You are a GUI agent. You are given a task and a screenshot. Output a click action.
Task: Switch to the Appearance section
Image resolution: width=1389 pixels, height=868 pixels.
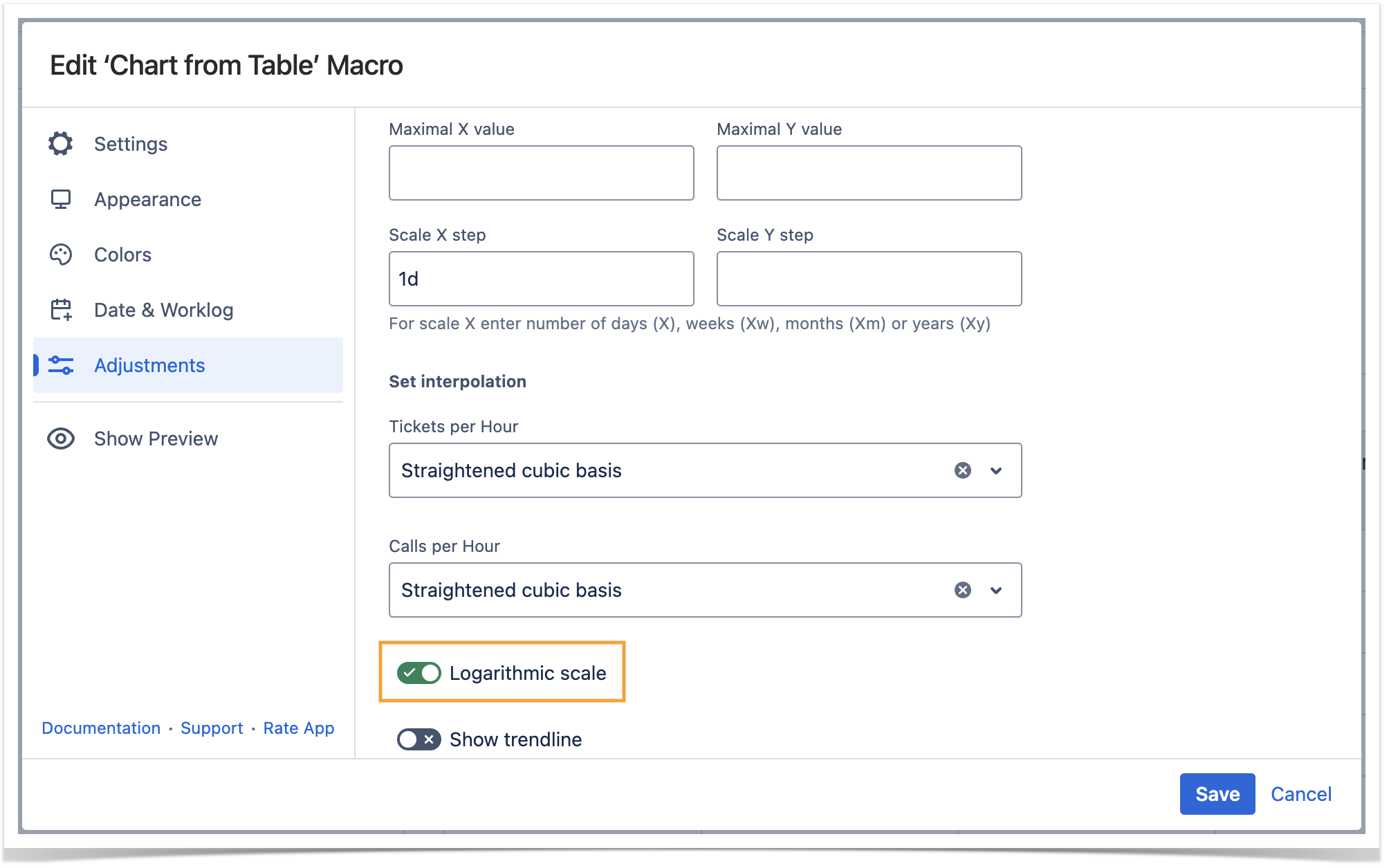(147, 199)
